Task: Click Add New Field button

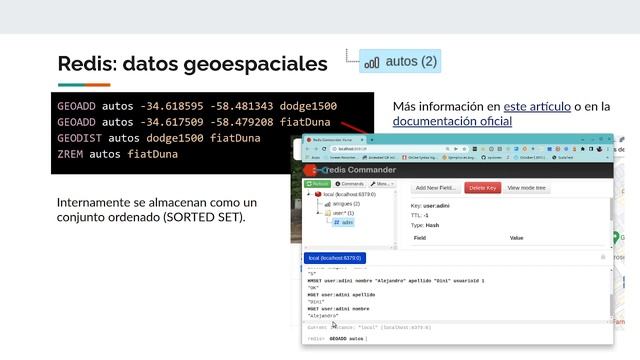Action: 436,188
